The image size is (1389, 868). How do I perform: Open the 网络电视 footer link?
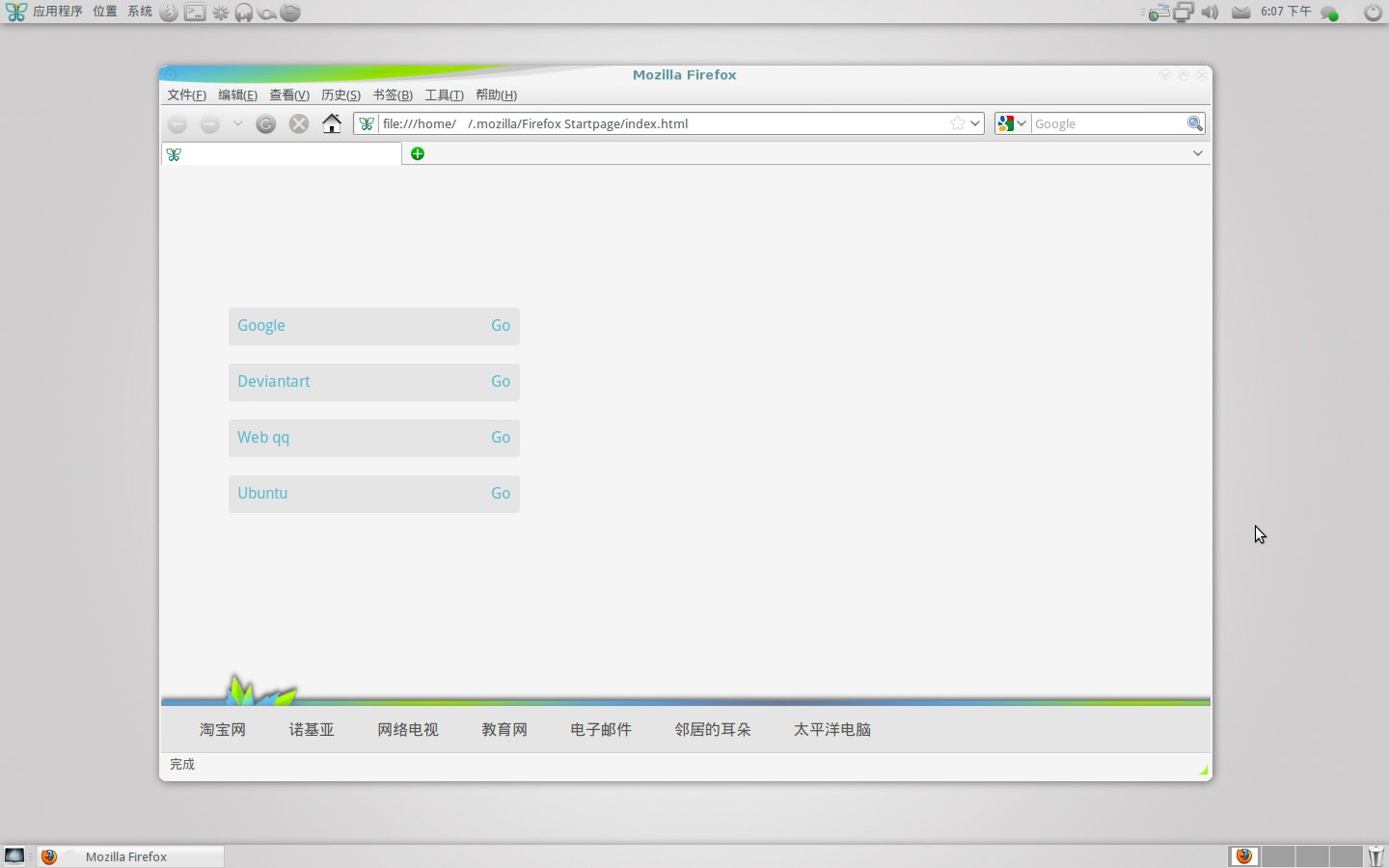408,730
